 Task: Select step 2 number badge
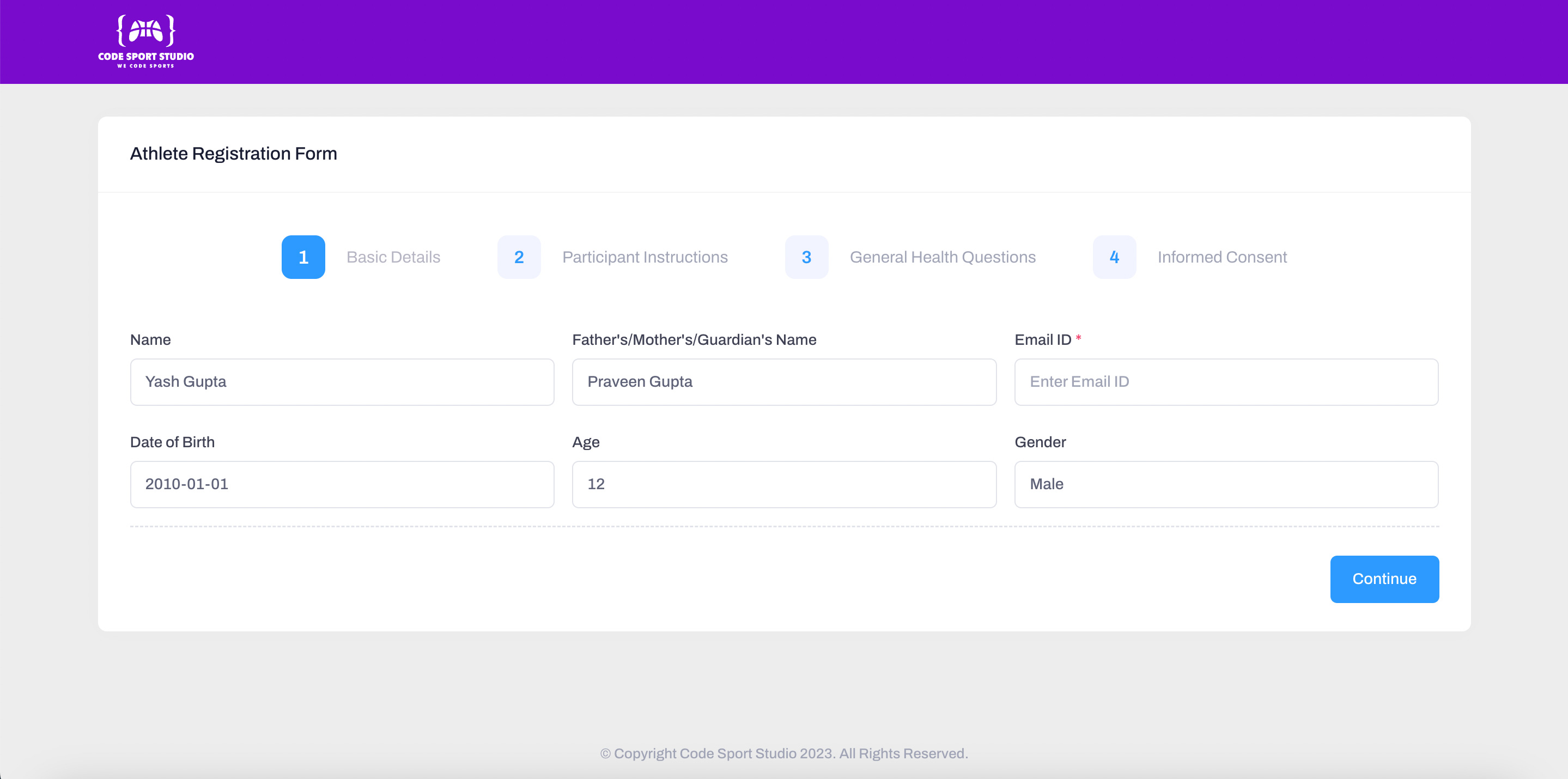click(519, 257)
